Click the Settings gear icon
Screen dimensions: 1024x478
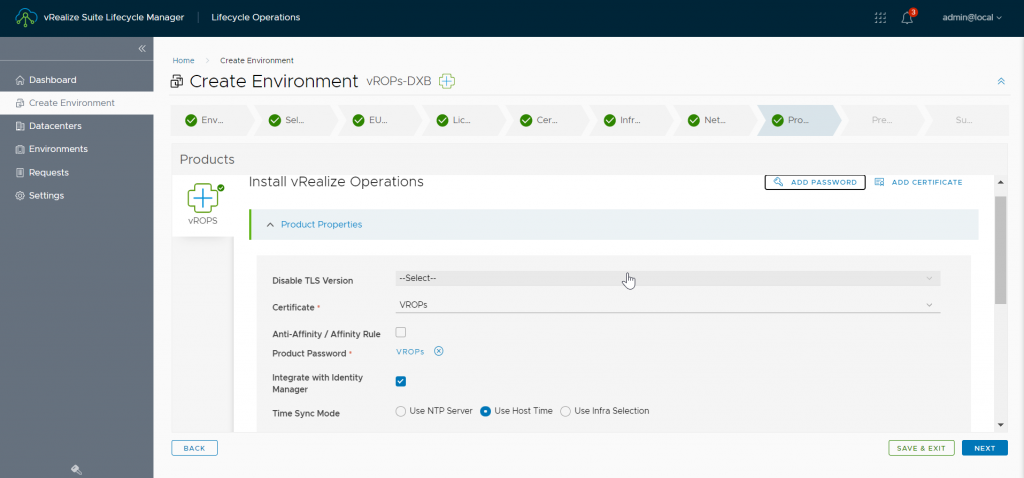pyautogui.click(x=20, y=196)
